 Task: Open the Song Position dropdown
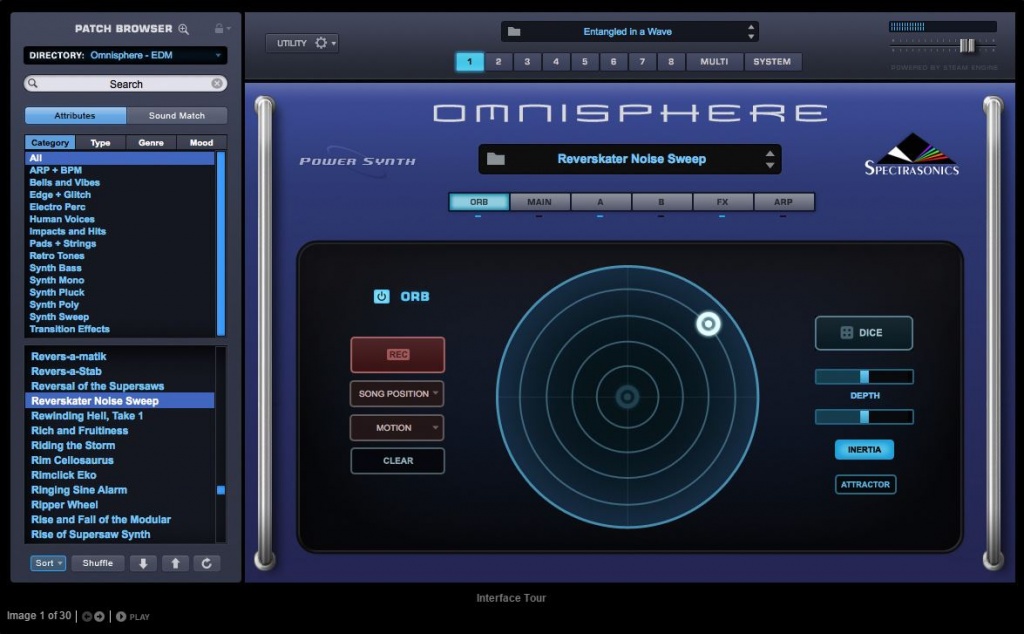397,394
